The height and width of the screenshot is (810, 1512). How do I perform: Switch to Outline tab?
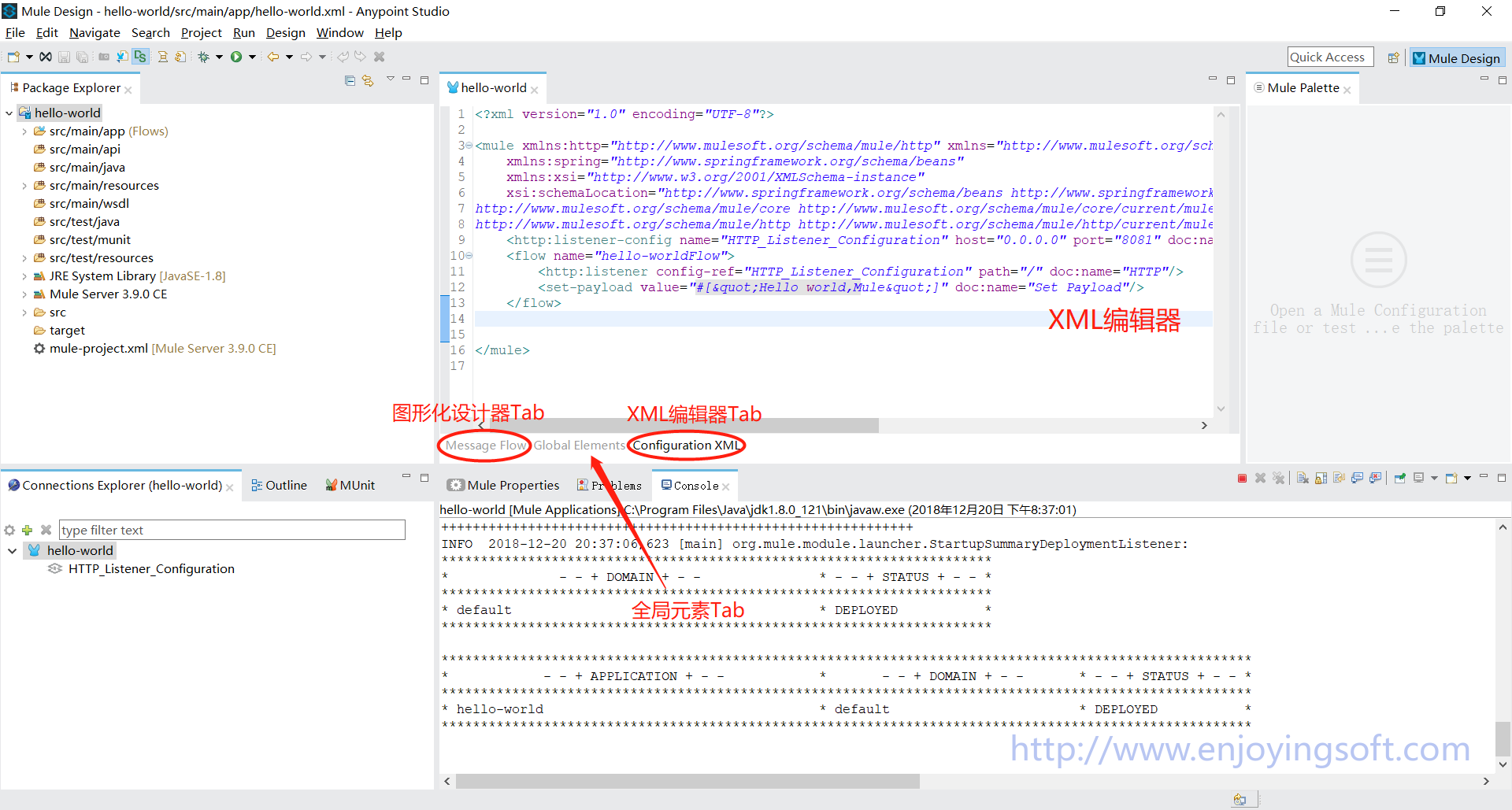(279, 485)
